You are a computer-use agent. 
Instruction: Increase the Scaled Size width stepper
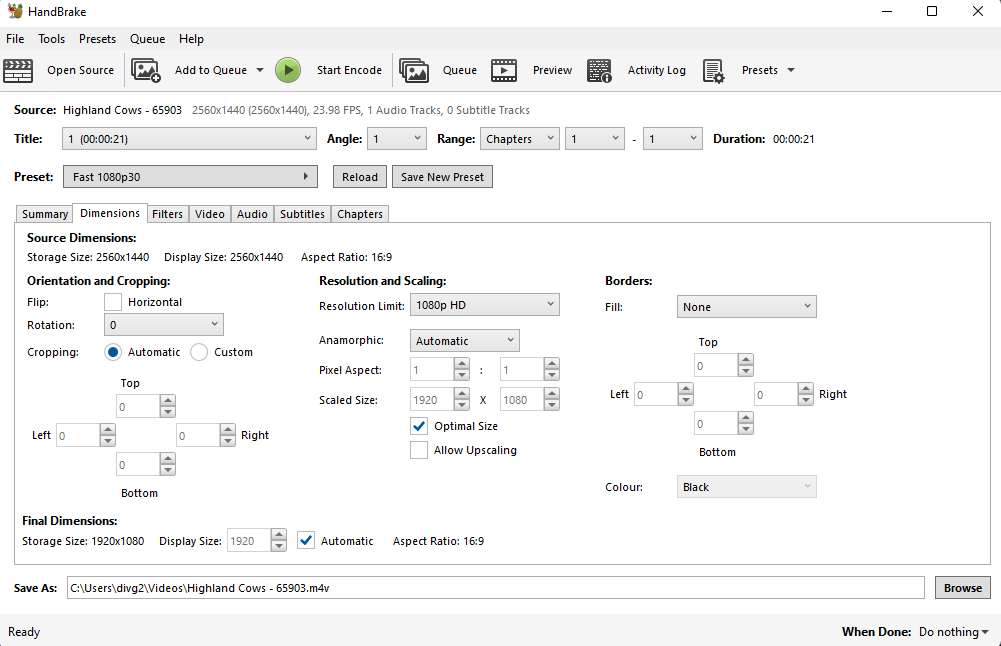click(462, 394)
